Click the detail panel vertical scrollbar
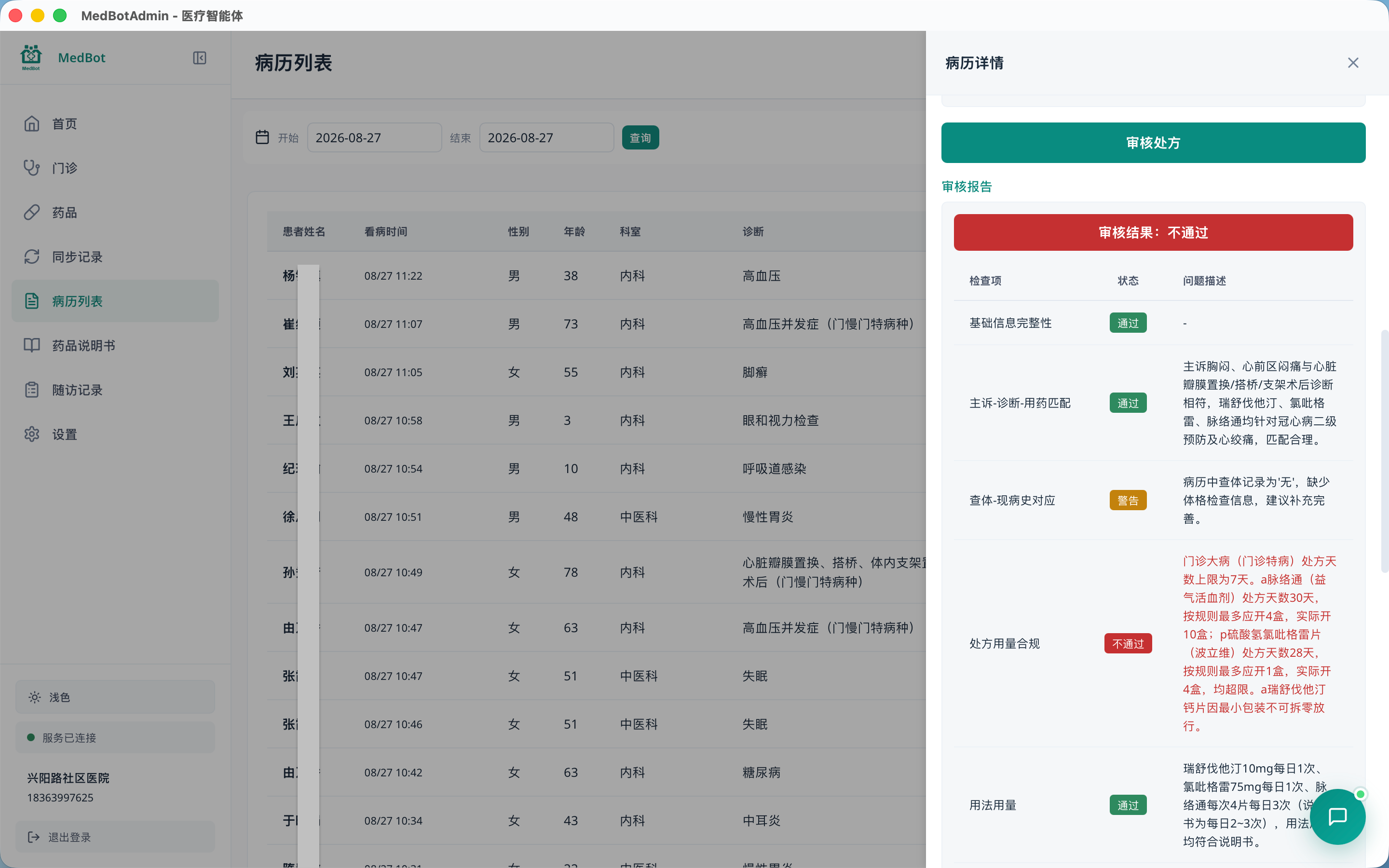Image resolution: width=1389 pixels, height=868 pixels. [x=1384, y=451]
